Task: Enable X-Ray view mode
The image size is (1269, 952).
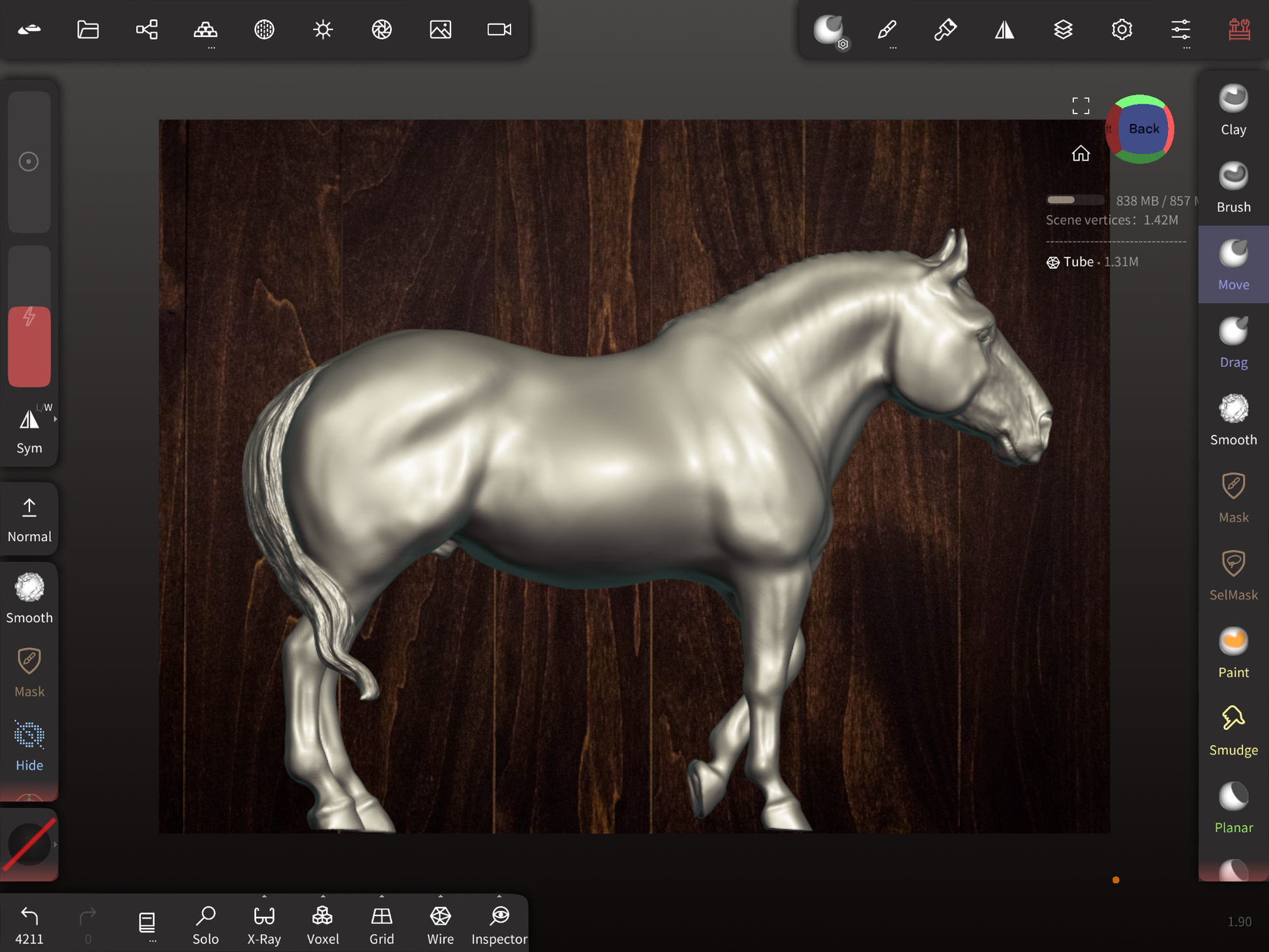Action: tap(264, 923)
